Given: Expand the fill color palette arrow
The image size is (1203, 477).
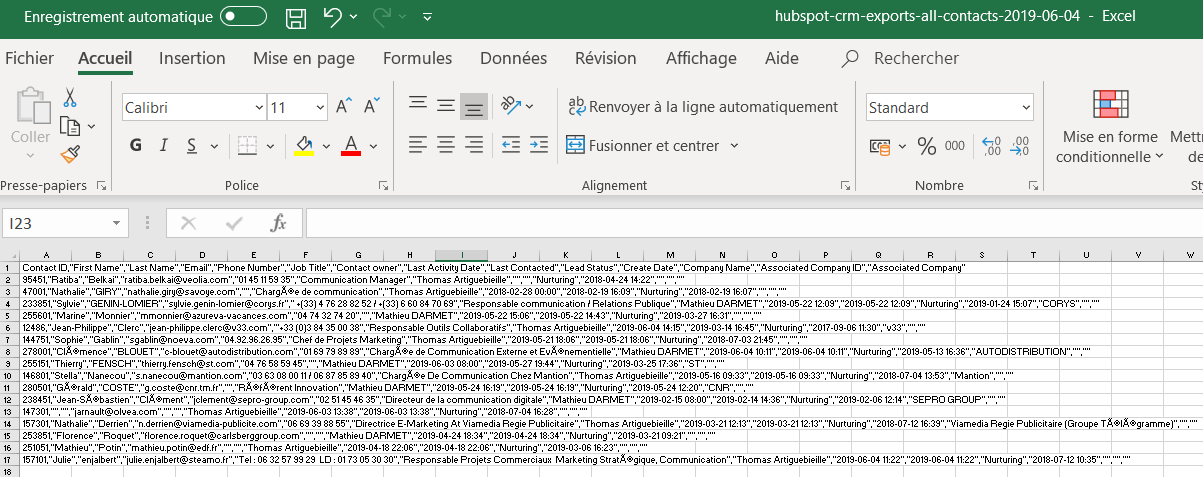Looking at the screenshot, I should pyautogui.click(x=325, y=146).
